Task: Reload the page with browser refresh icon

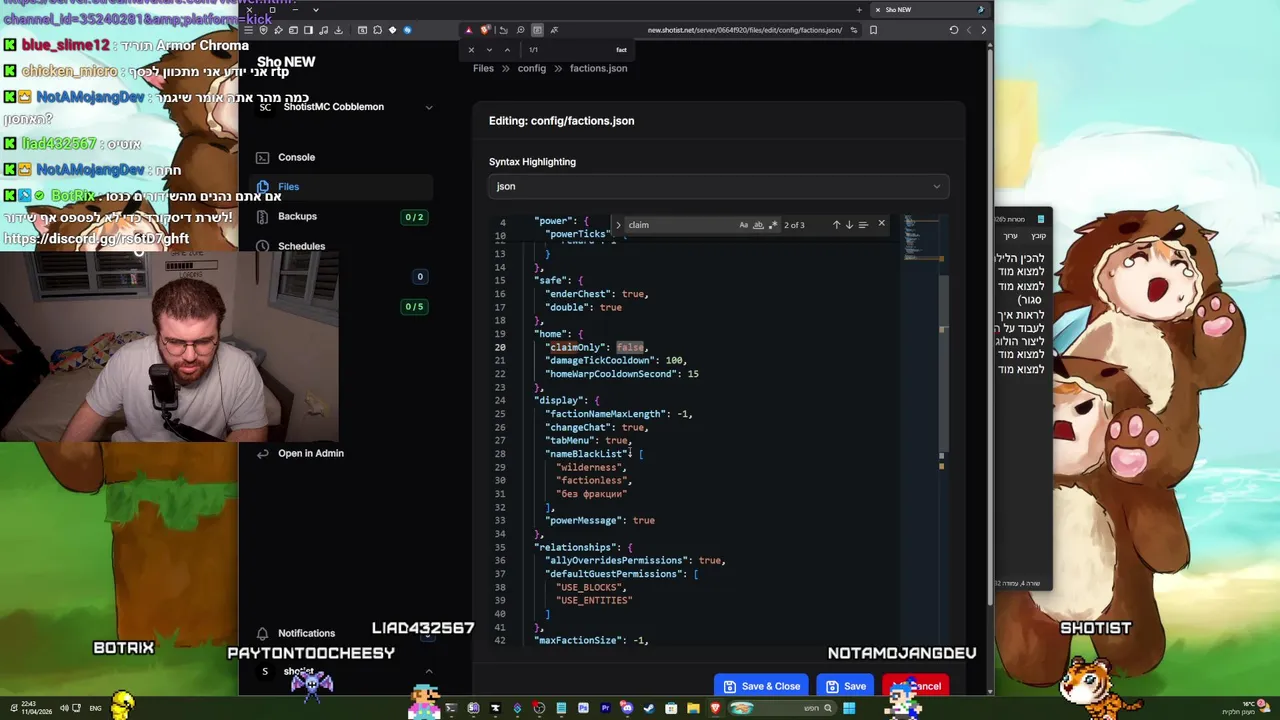Action: tap(954, 30)
